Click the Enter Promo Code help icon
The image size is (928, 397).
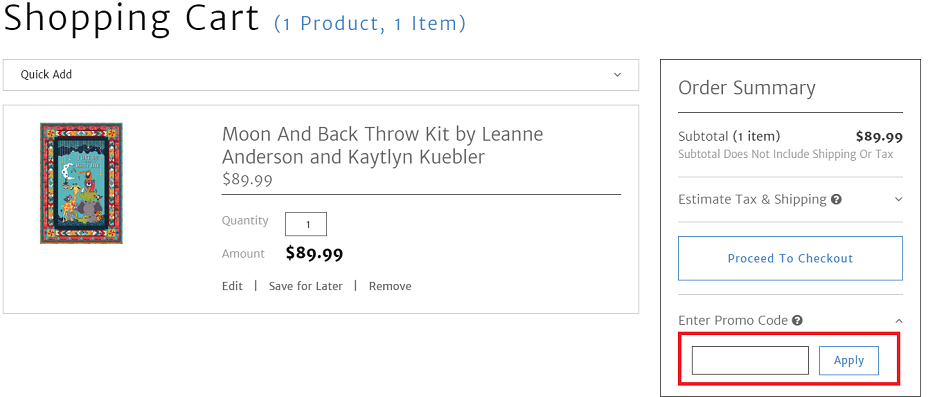coord(797,321)
